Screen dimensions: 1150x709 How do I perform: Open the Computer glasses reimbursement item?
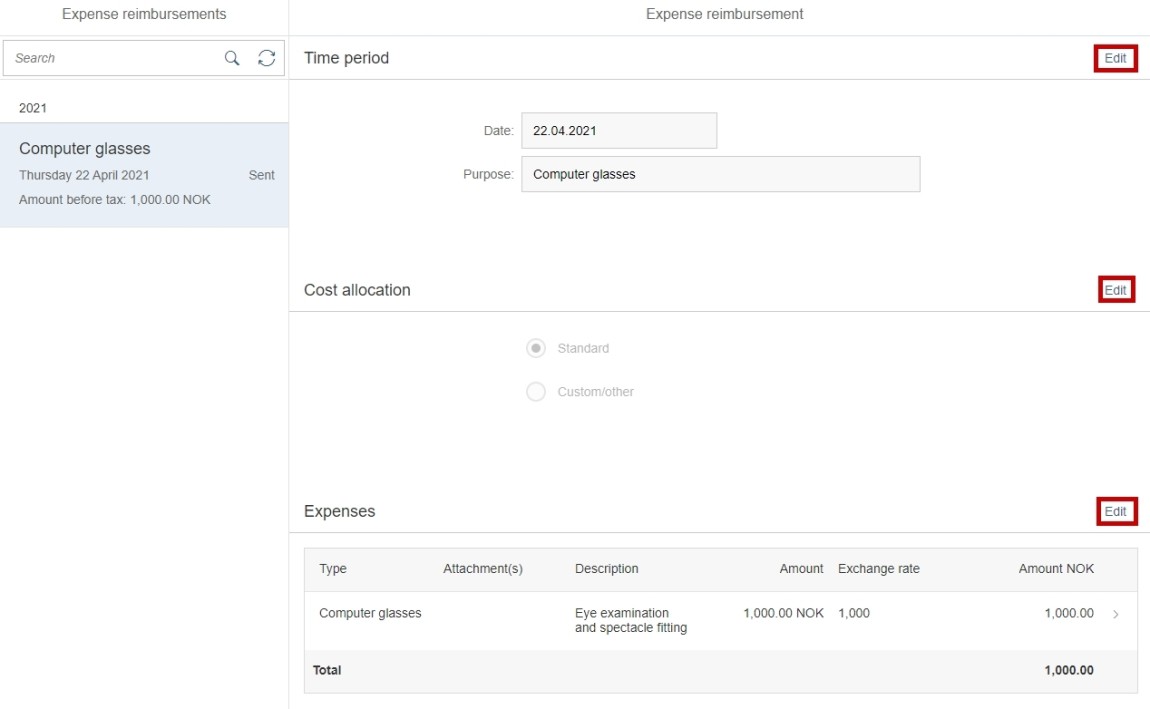pos(144,175)
